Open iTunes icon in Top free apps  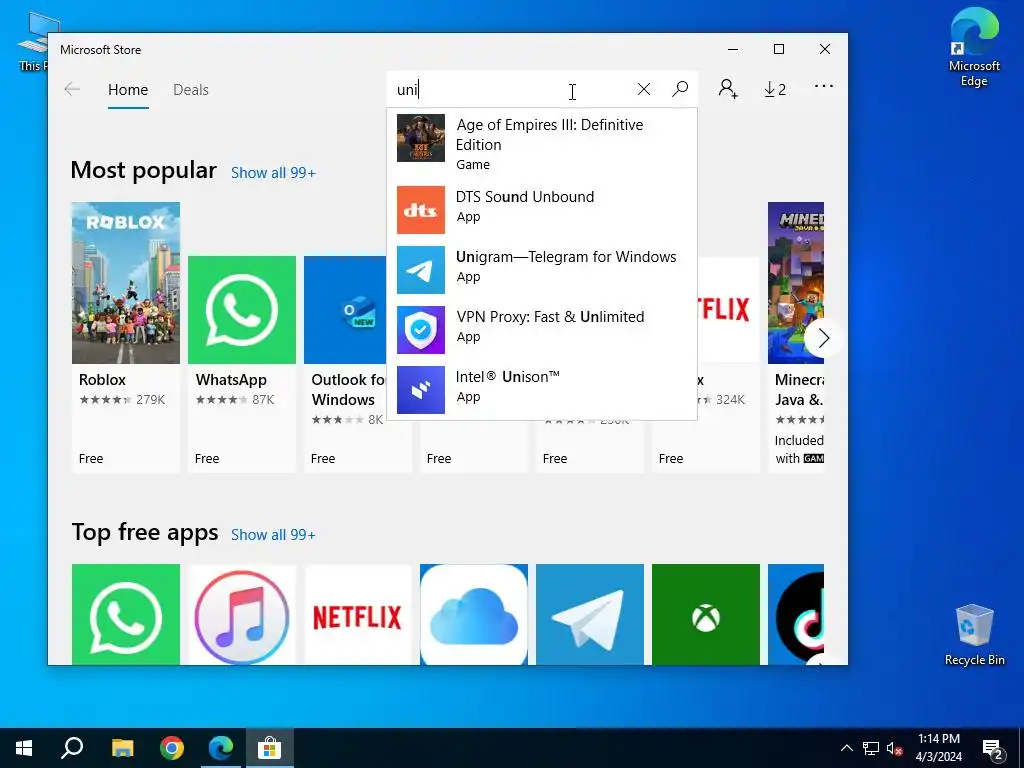242,615
